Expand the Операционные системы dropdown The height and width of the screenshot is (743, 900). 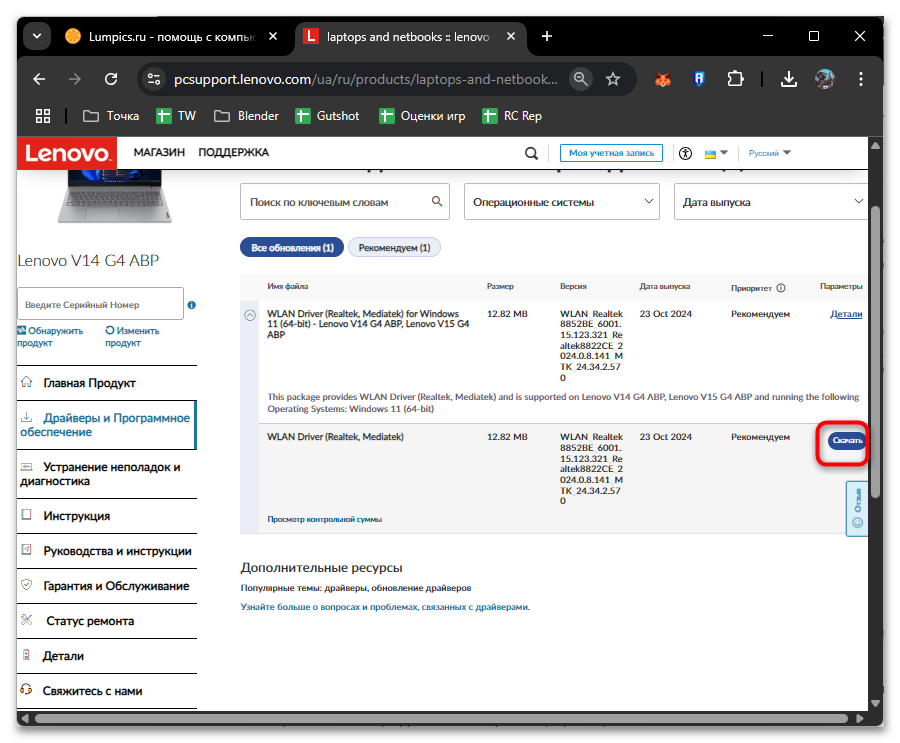coord(561,202)
